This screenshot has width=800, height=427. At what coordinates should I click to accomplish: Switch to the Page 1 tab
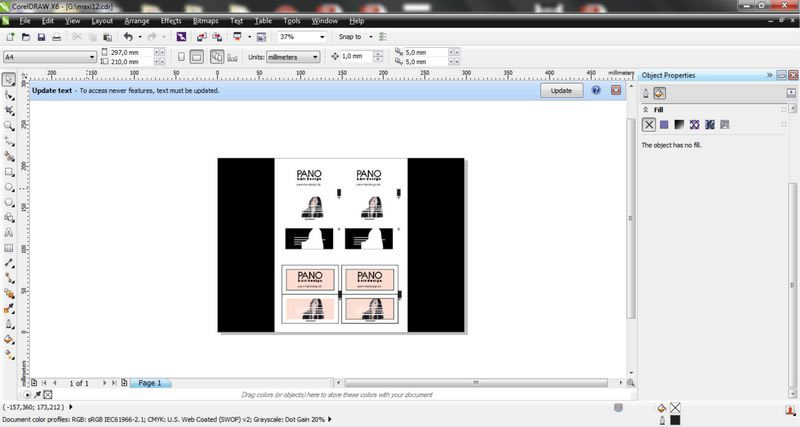coord(150,383)
